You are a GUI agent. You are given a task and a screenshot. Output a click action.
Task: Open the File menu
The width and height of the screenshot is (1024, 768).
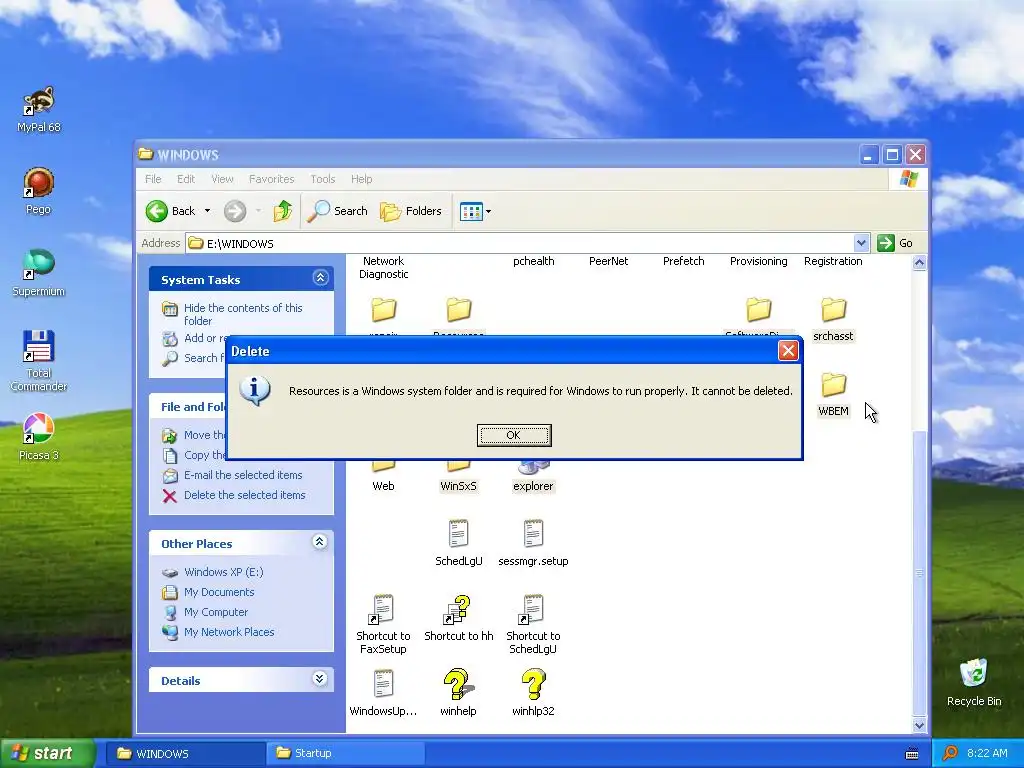point(153,179)
